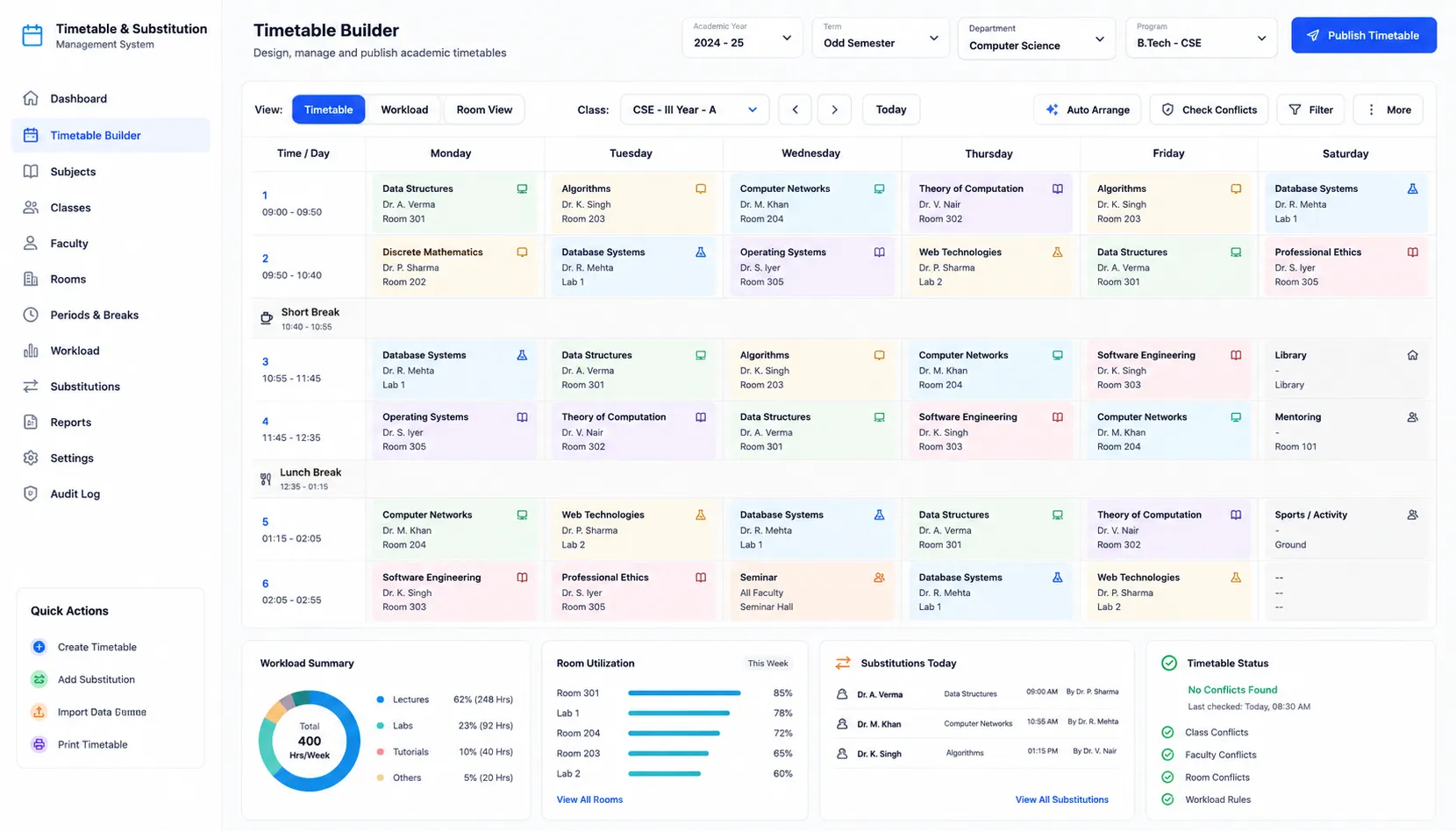Click the Add Substitution green icon
1456x831 pixels.
pos(39,679)
